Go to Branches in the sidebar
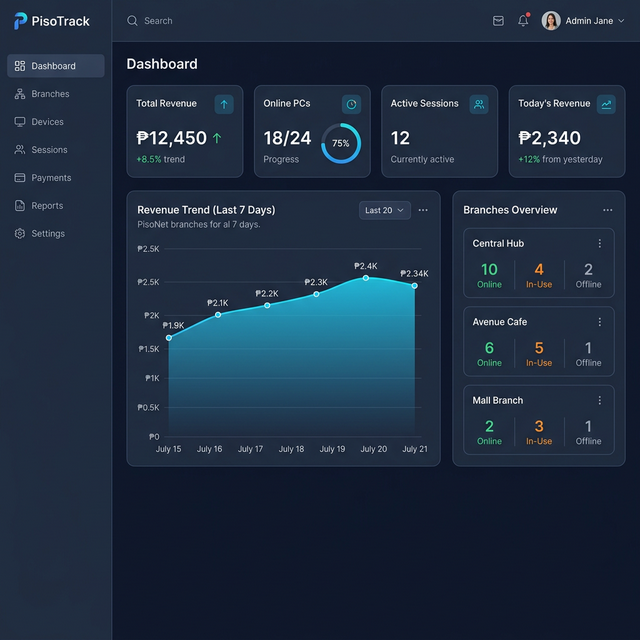The height and width of the screenshot is (640, 640). tap(50, 94)
